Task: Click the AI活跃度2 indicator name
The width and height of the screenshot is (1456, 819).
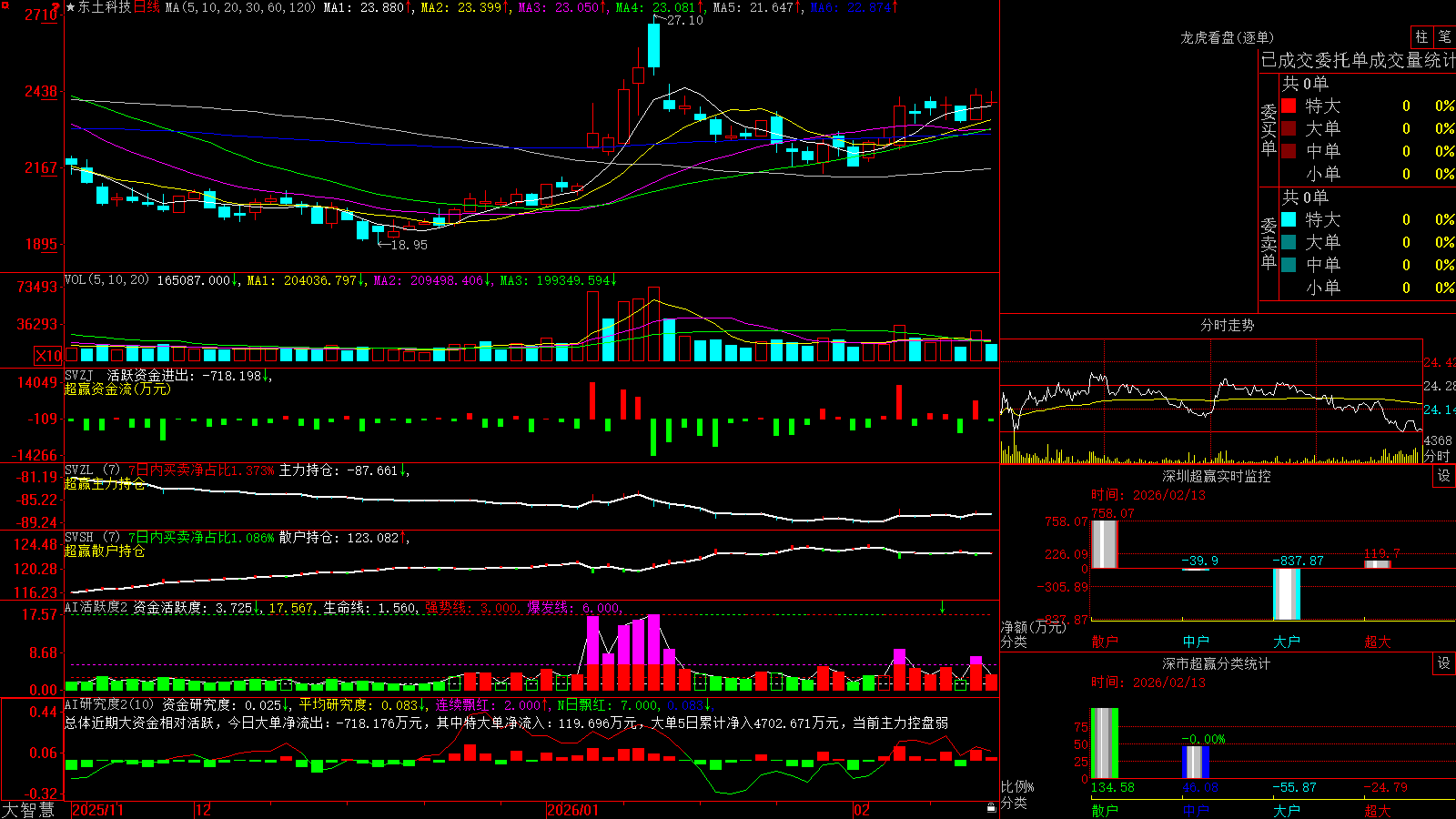Action: pyautogui.click(x=96, y=607)
